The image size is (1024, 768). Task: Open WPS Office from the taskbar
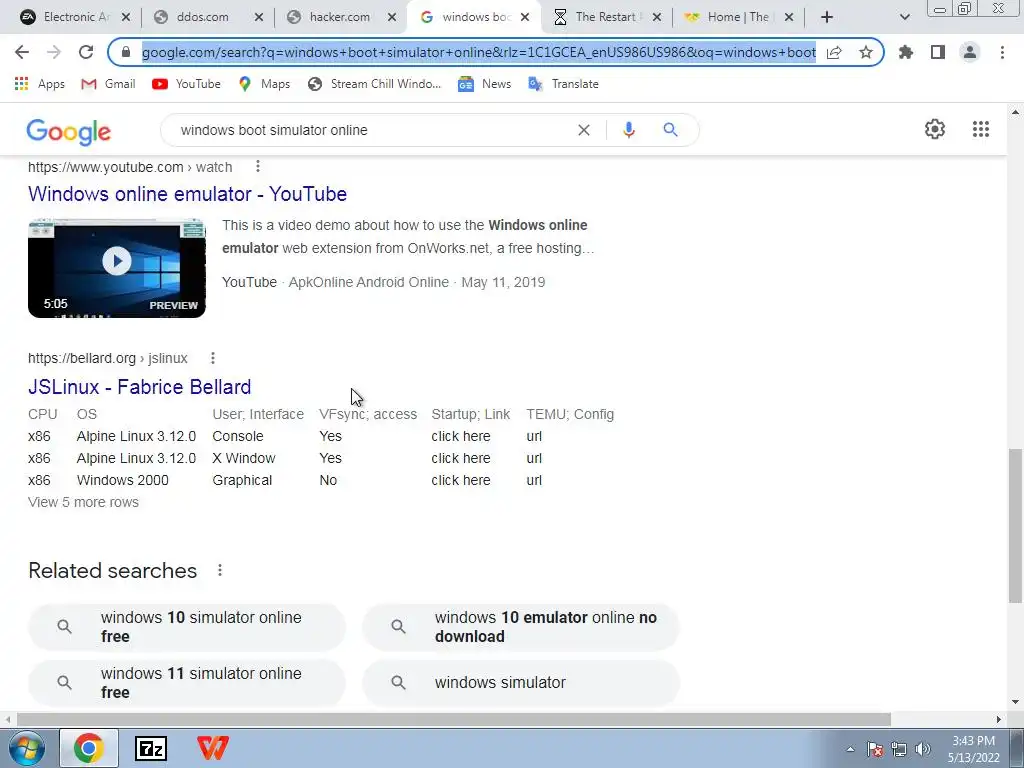[213, 748]
